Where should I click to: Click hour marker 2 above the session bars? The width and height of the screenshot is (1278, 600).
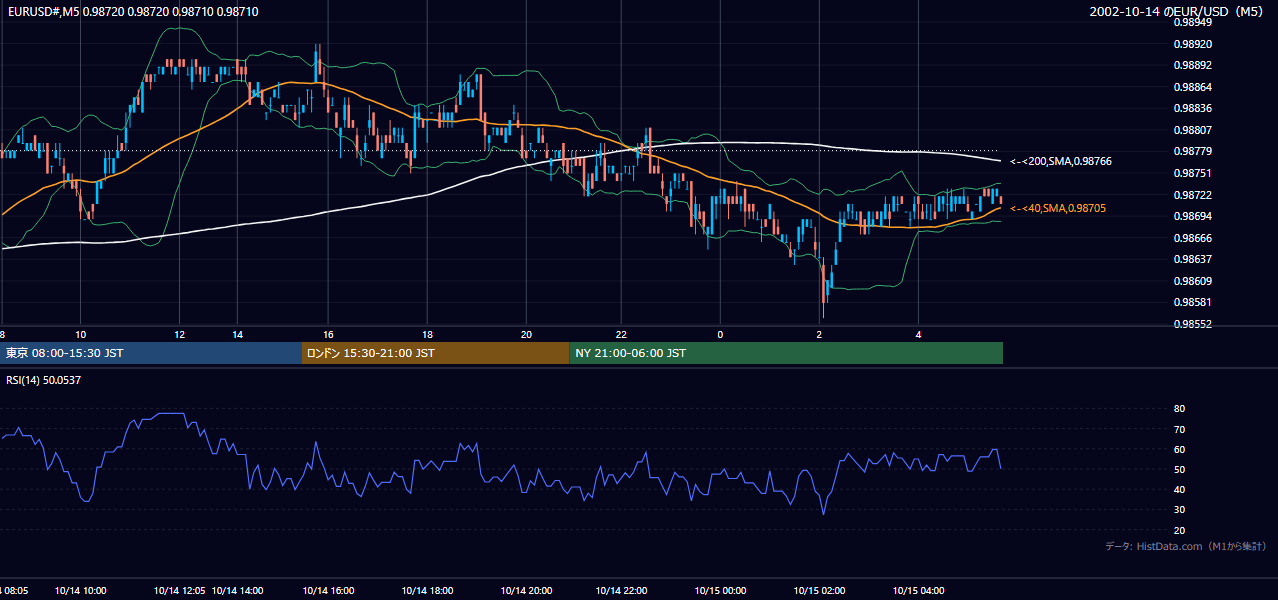coord(819,334)
